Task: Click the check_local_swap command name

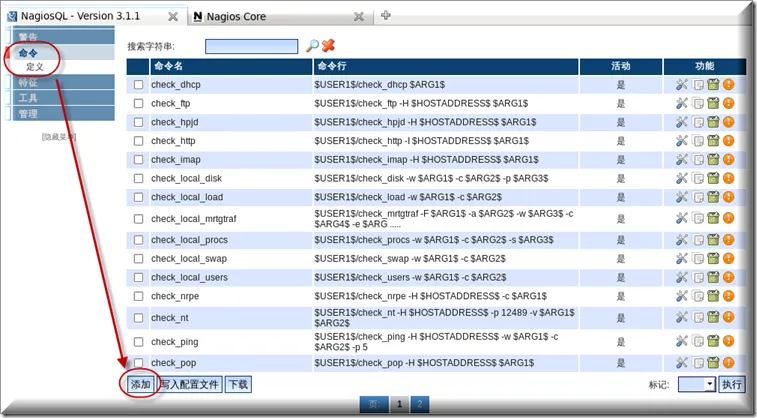Action: [189, 259]
